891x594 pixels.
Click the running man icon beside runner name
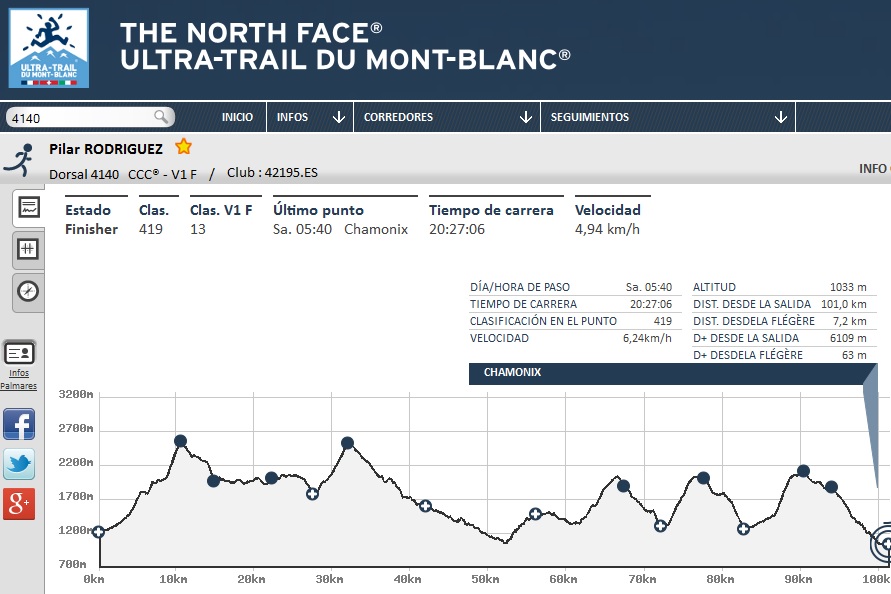[x=18, y=159]
